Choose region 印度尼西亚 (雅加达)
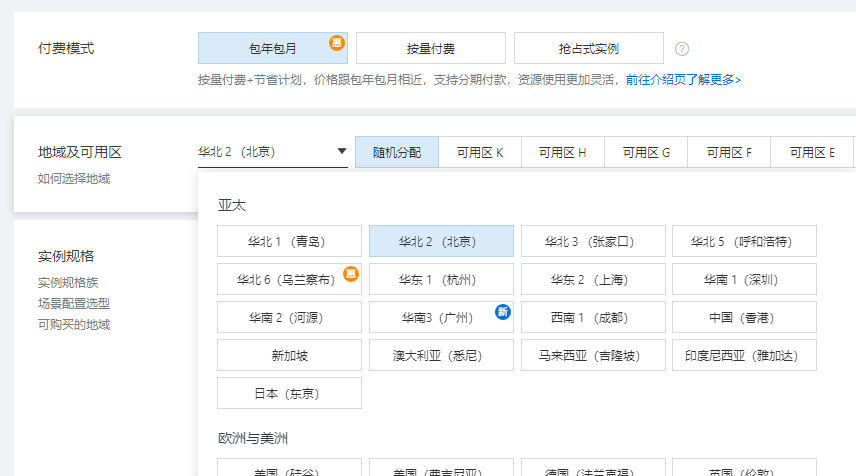The height and width of the screenshot is (476, 856). pos(744,355)
